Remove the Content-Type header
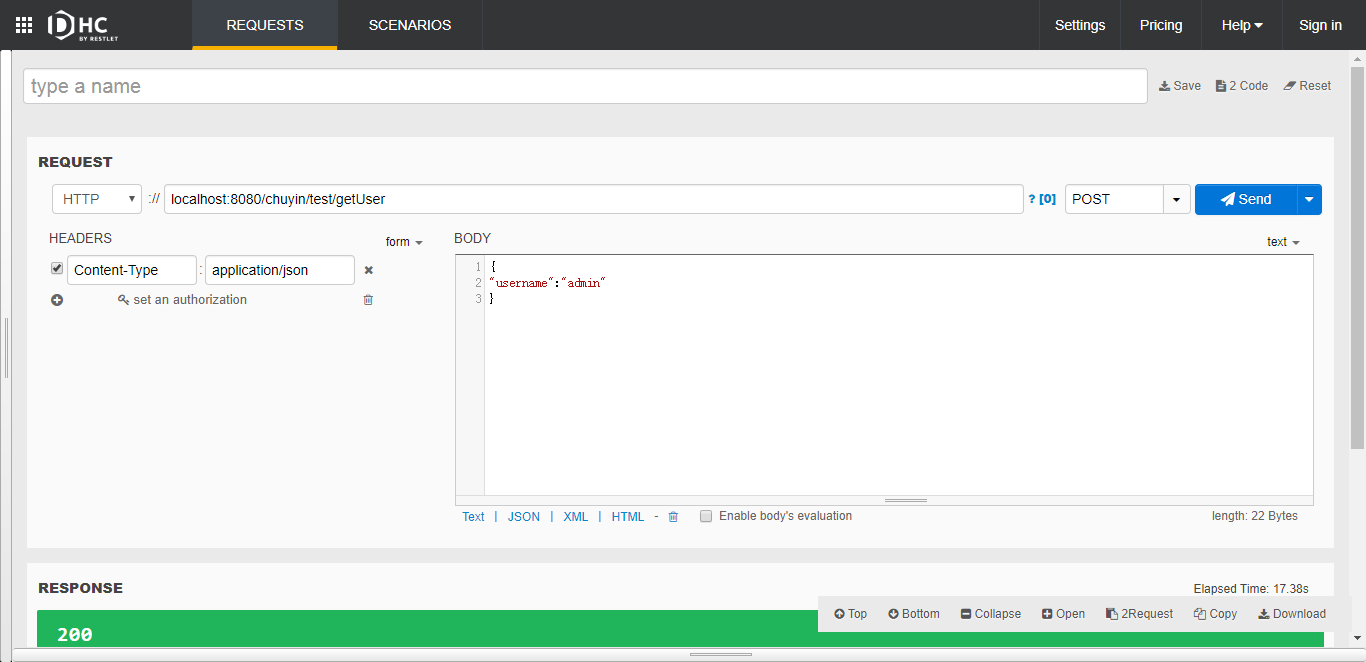This screenshot has height=662, width=1366. tap(368, 270)
